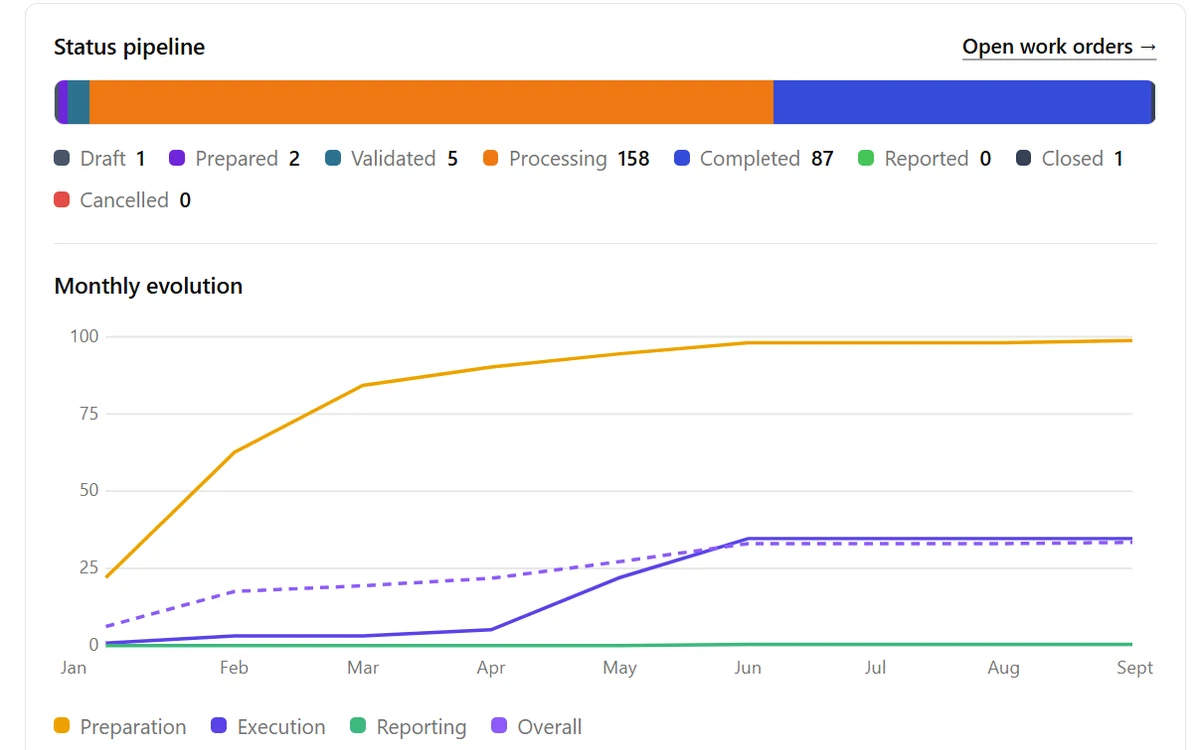The height and width of the screenshot is (750, 1200).
Task: Click the Apr label on x-axis
Action: [x=491, y=667]
